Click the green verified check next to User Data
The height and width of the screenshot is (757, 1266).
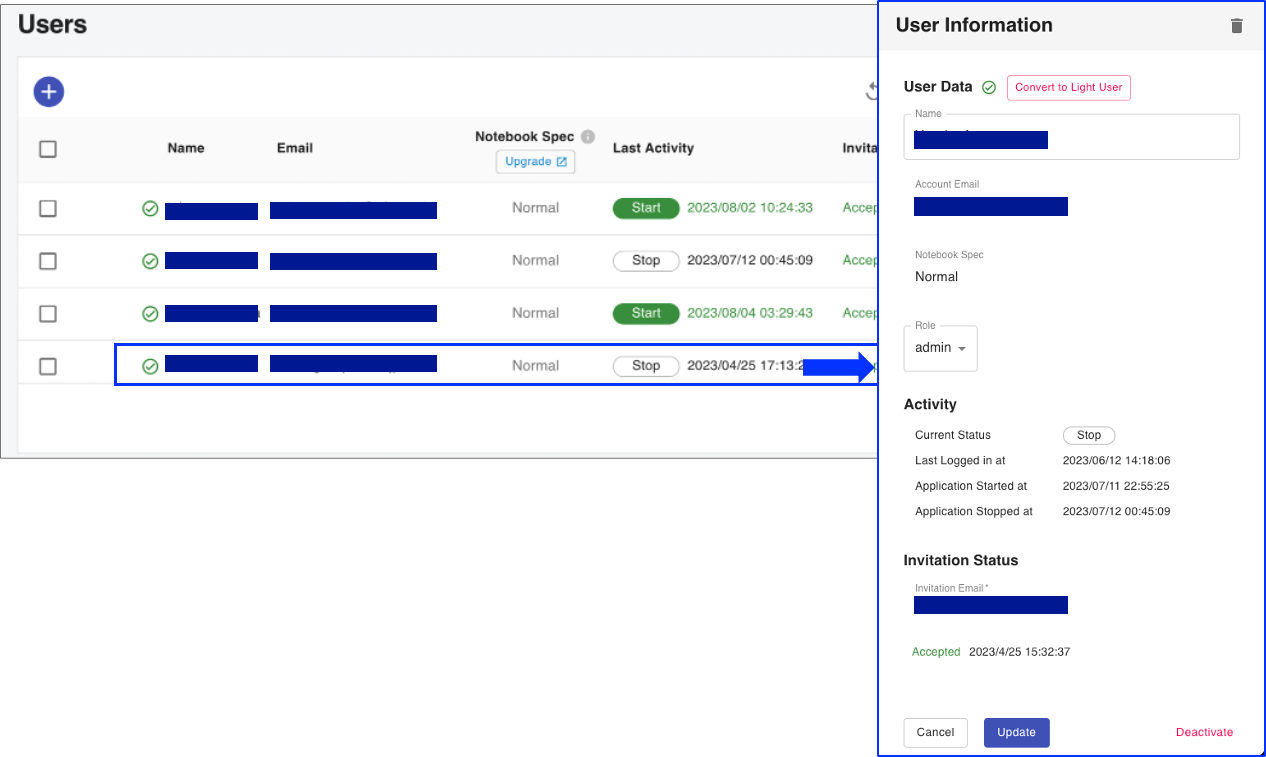989,88
